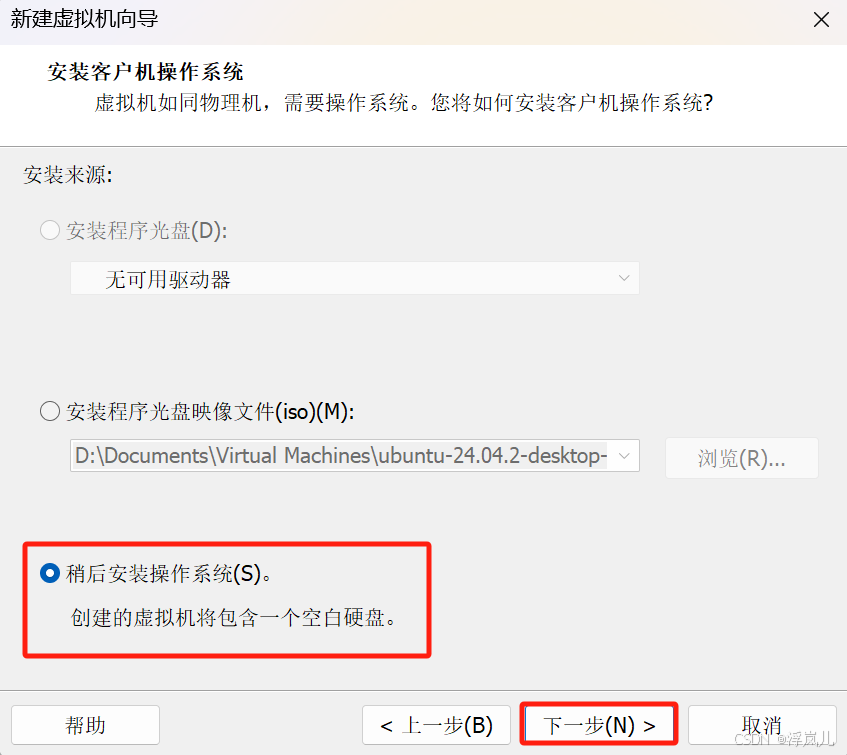
Task: Select the 安装程序光盘映像文件(iso) radio option
Action: click(50, 412)
